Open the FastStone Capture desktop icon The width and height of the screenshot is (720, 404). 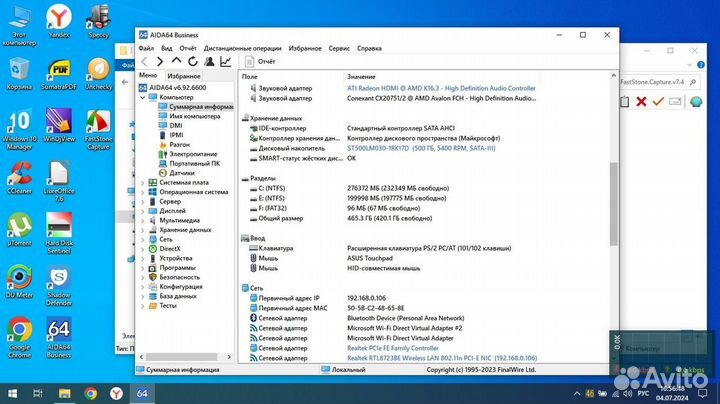(98, 130)
